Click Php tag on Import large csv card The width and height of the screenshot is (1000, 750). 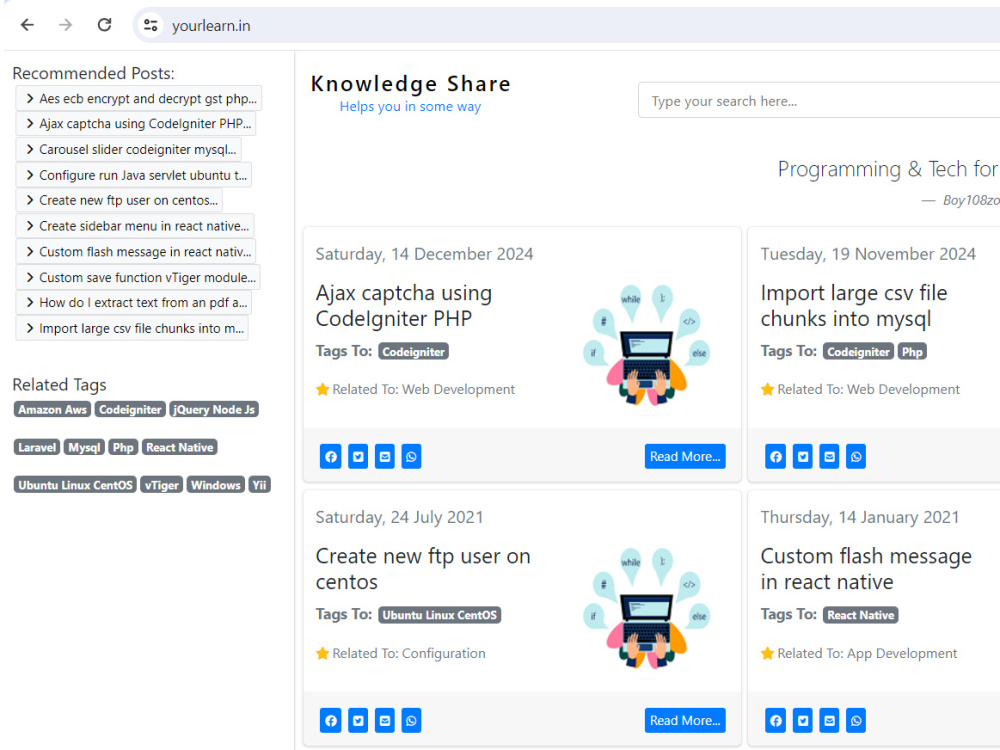coord(912,351)
